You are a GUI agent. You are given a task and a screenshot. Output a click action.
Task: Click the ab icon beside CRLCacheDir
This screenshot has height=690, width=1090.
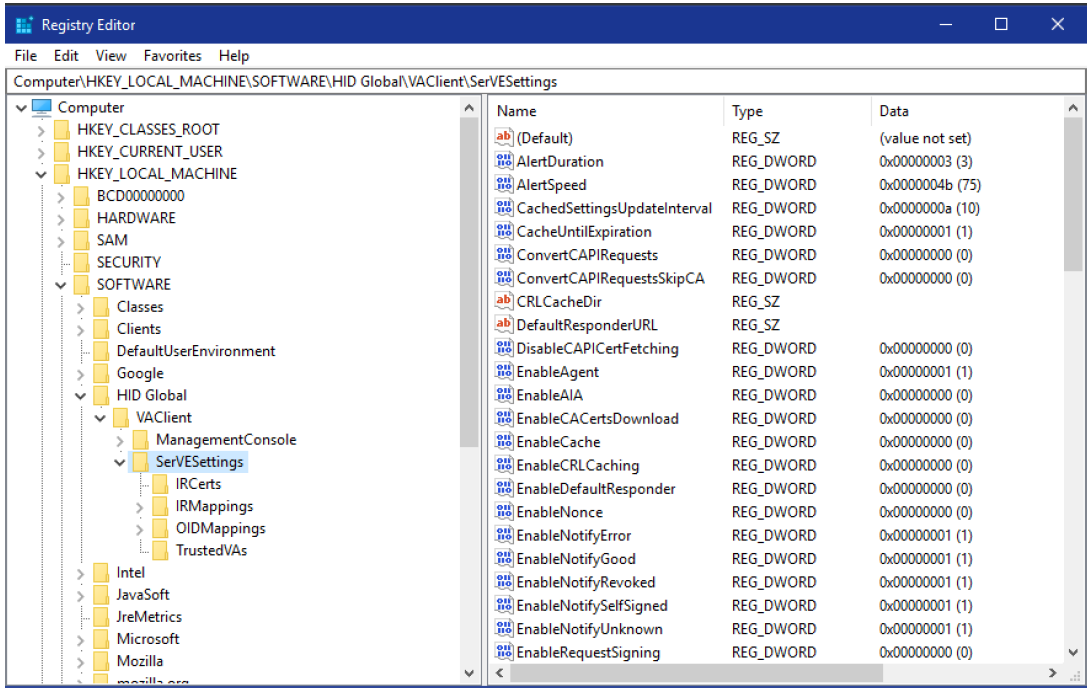pyautogui.click(x=502, y=301)
